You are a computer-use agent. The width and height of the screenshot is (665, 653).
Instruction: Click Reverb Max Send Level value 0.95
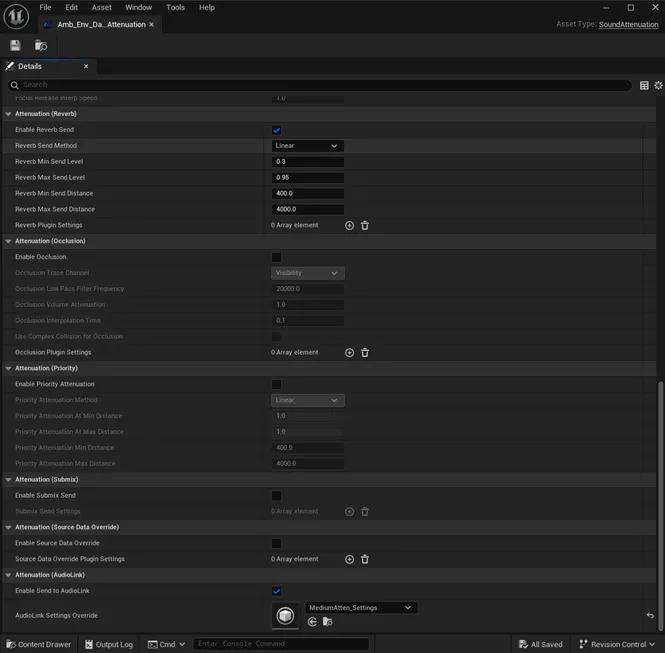(307, 178)
